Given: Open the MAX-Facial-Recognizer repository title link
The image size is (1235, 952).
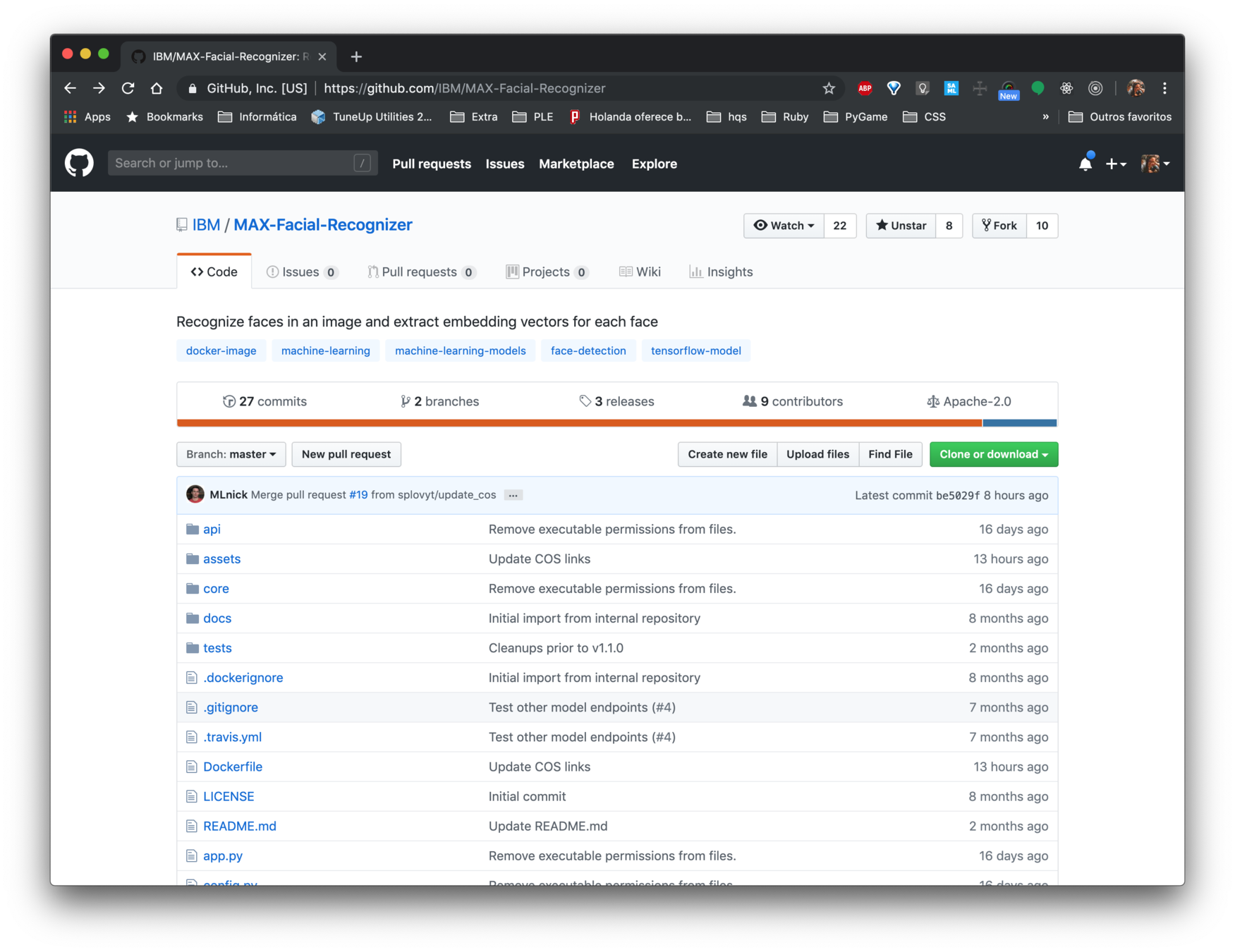Looking at the screenshot, I should (323, 225).
